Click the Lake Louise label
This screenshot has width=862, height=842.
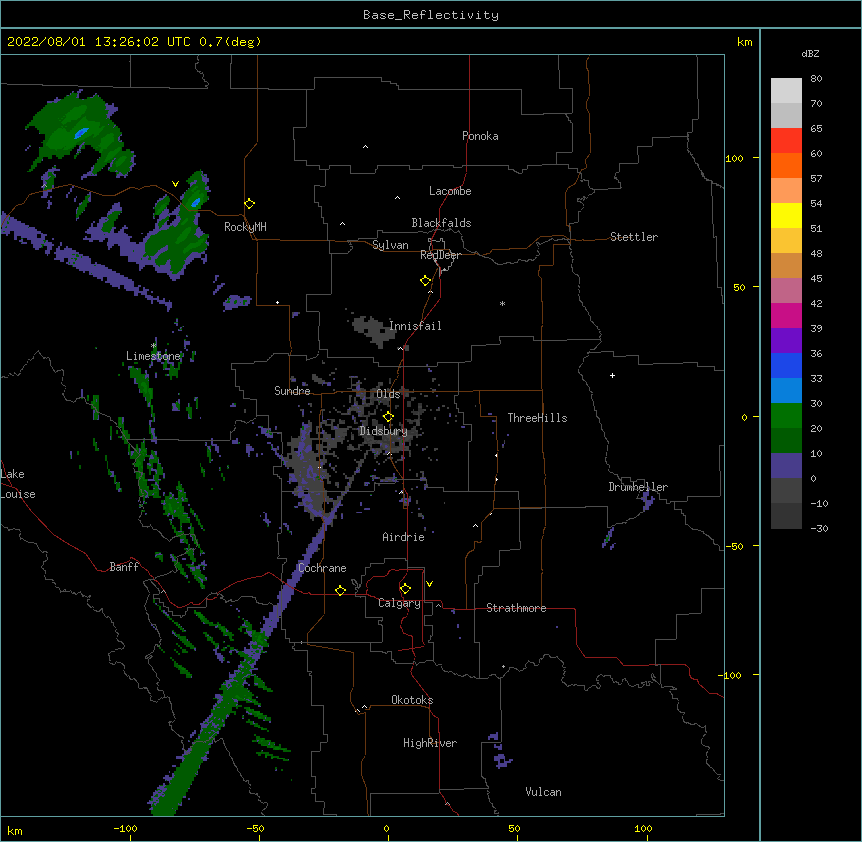click(x=18, y=484)
